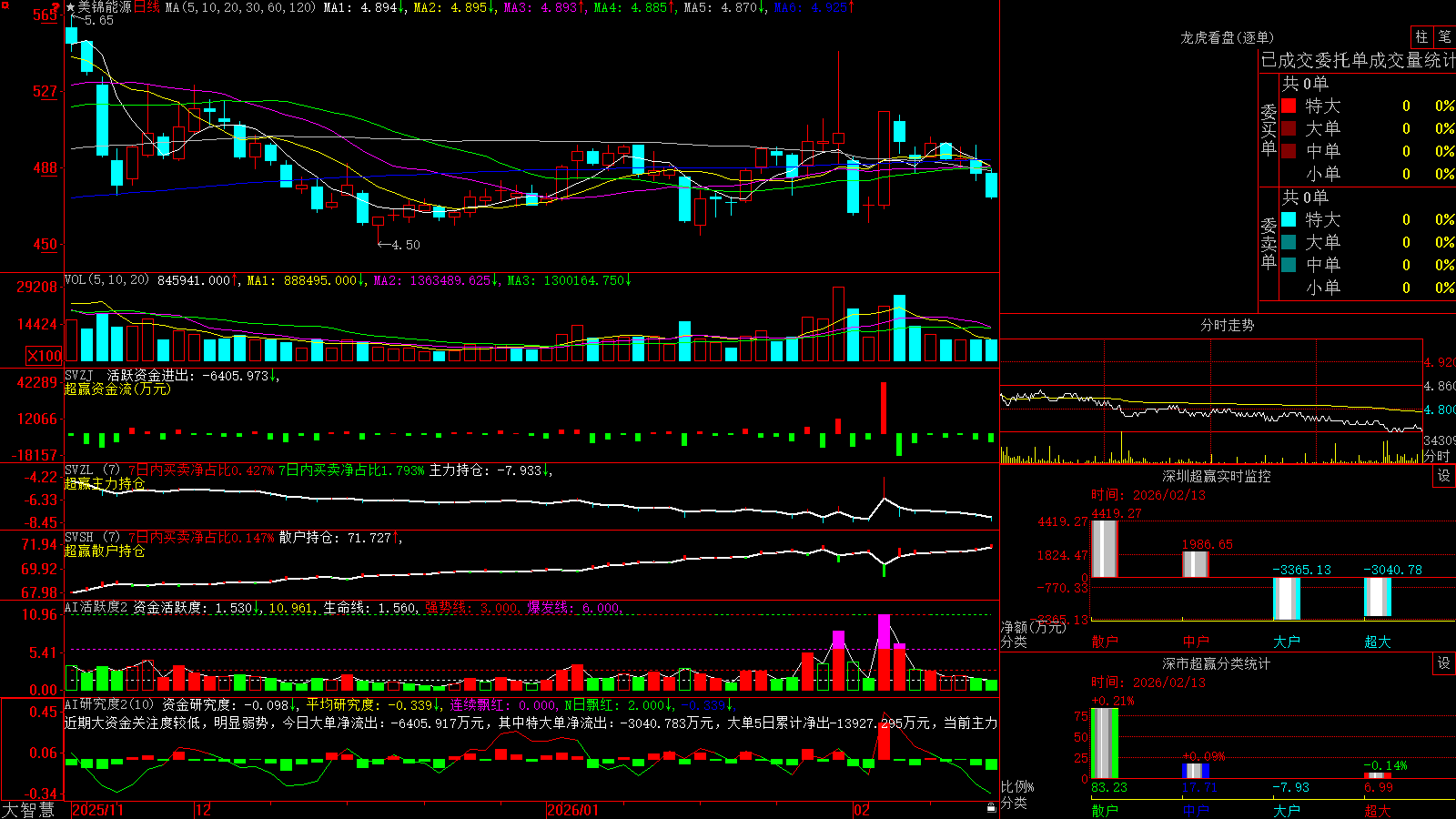
Task: Jump to the 12 month time axis marker
Action: coord(204,810)
